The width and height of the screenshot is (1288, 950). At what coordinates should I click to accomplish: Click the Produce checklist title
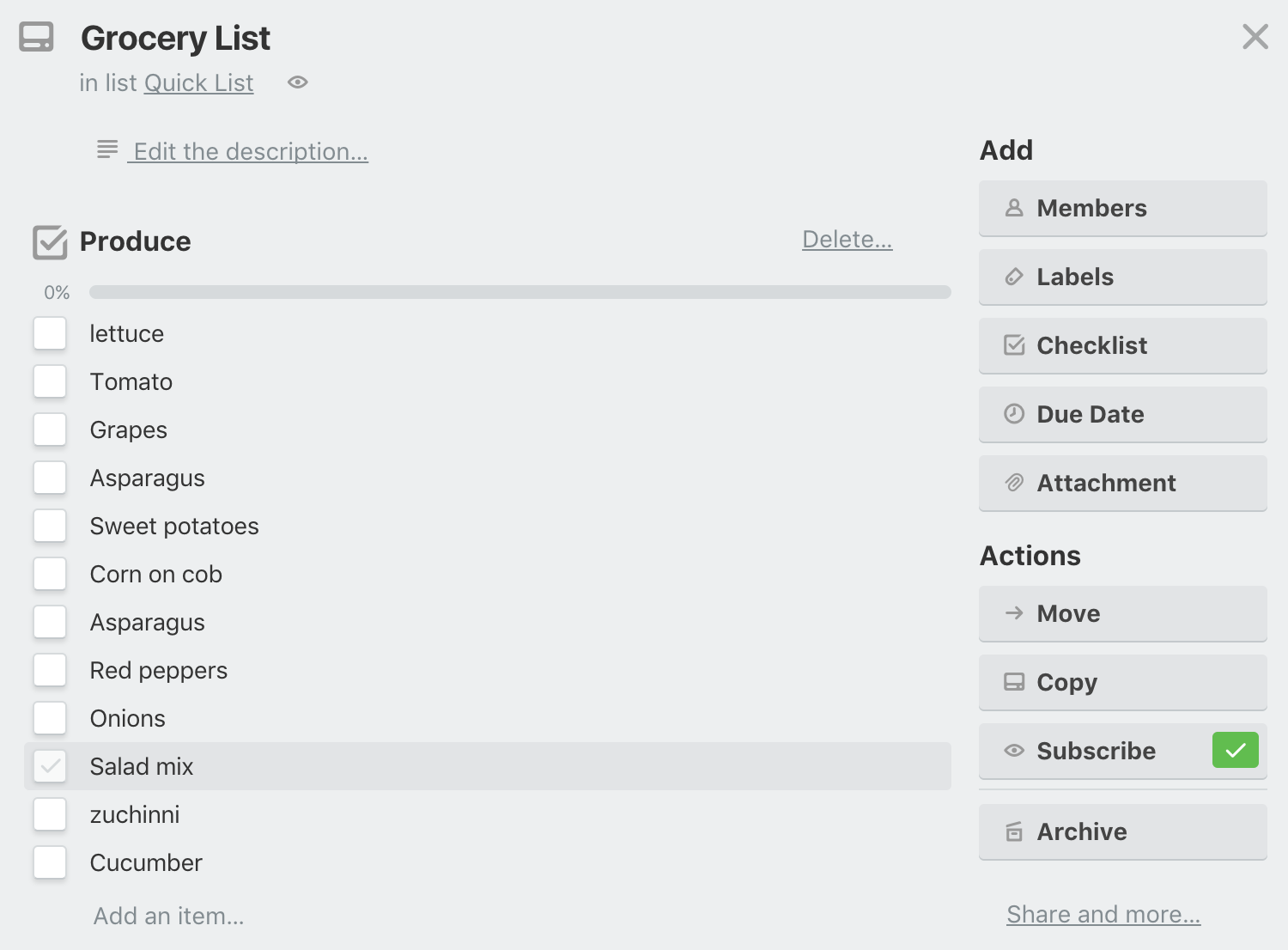(x=136, y=241)
